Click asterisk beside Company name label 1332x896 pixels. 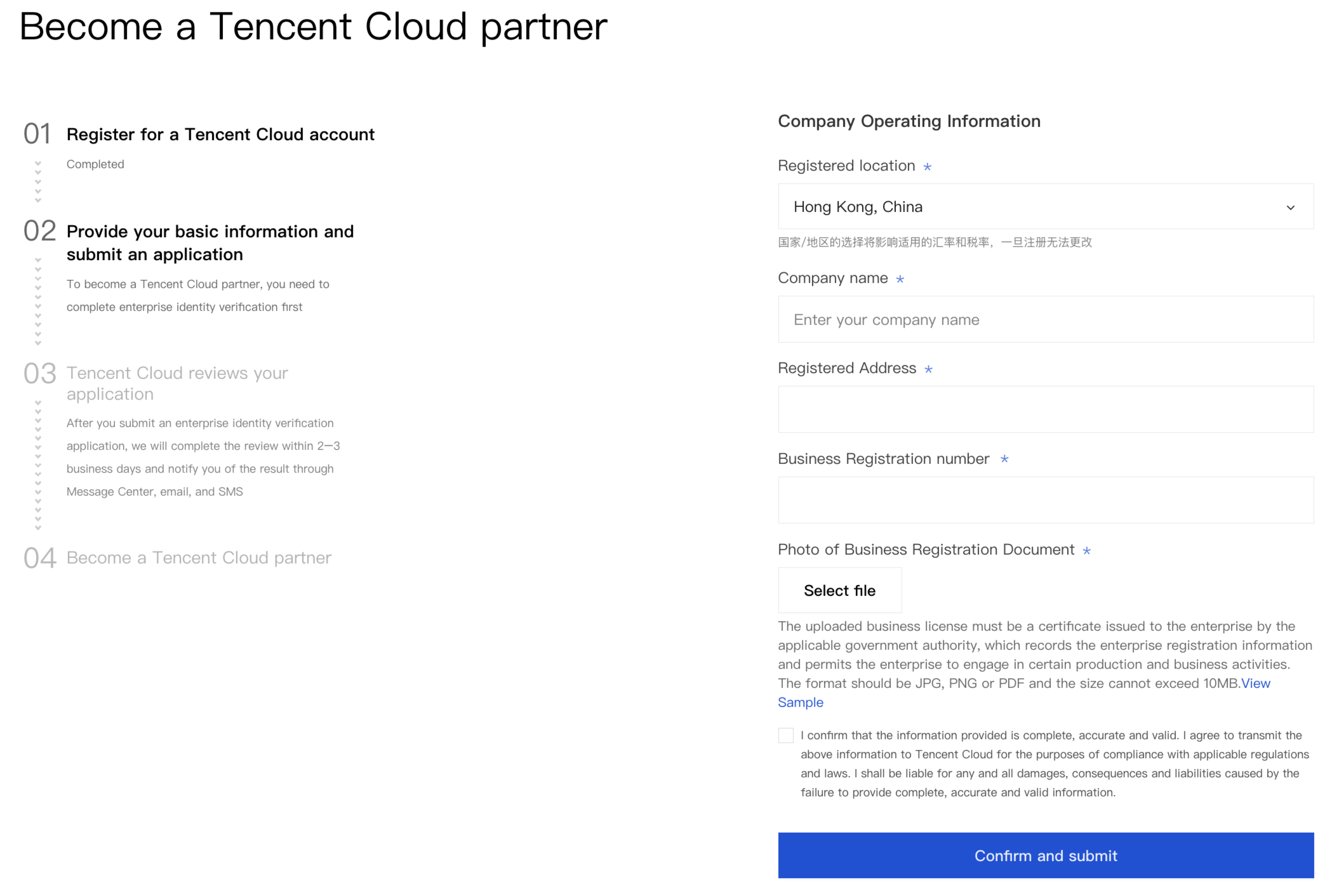900,280
